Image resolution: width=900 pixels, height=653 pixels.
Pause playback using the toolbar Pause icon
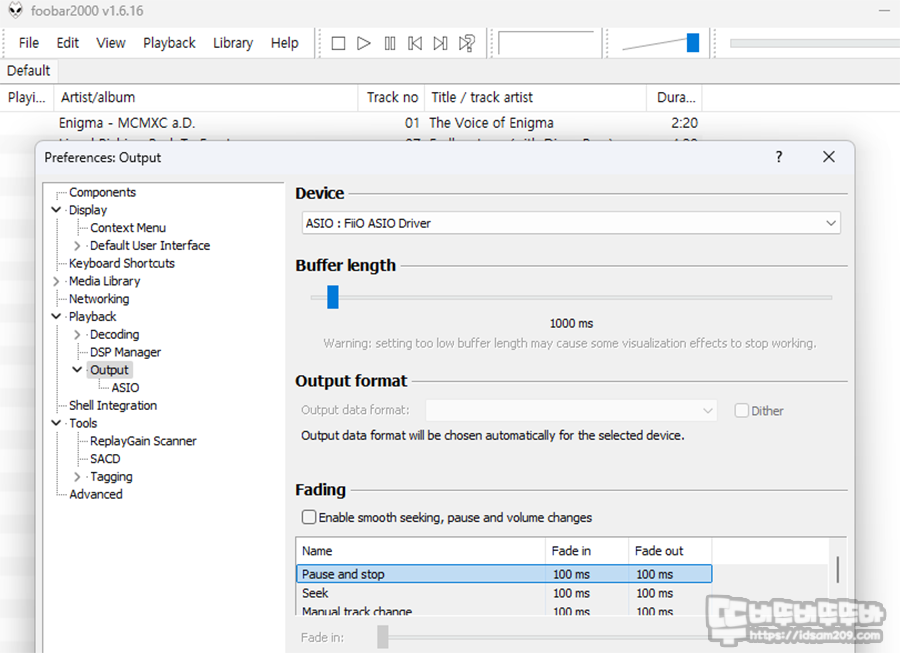(x=390, y=44)
